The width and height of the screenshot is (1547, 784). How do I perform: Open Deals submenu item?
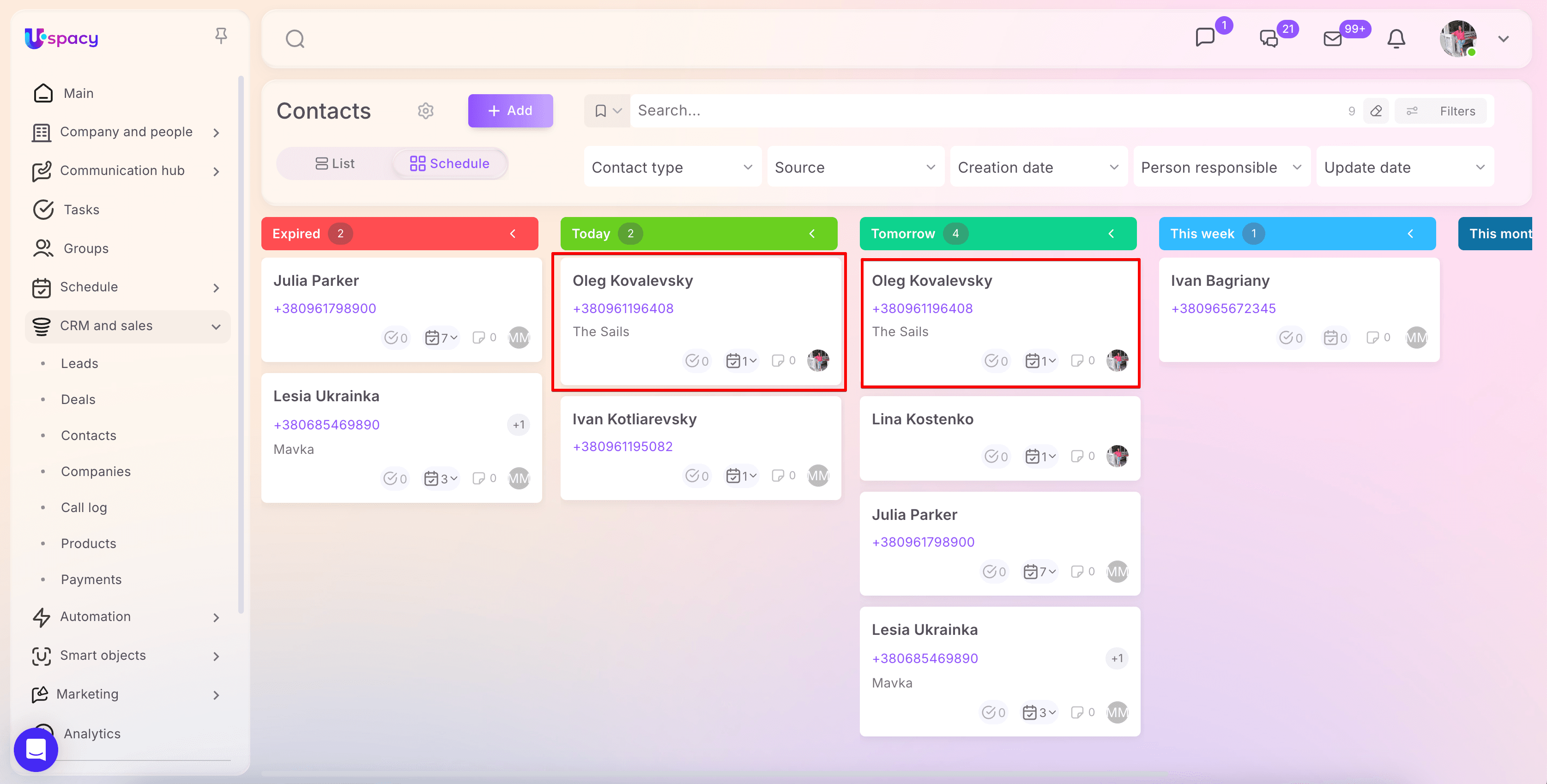click(x=78, y=399)
